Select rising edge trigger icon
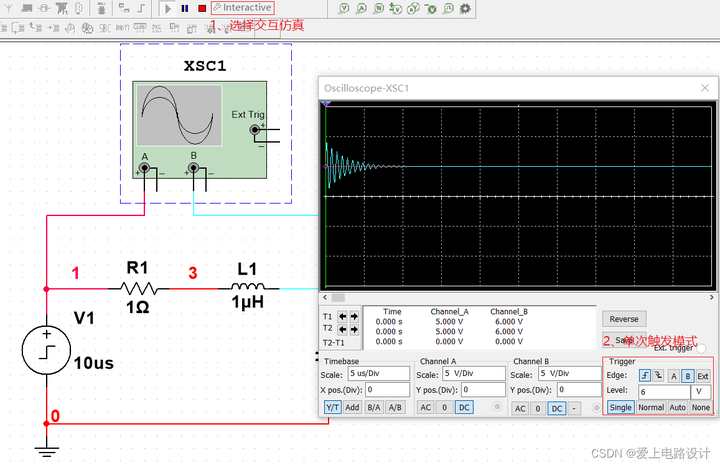 click(645, 376)
